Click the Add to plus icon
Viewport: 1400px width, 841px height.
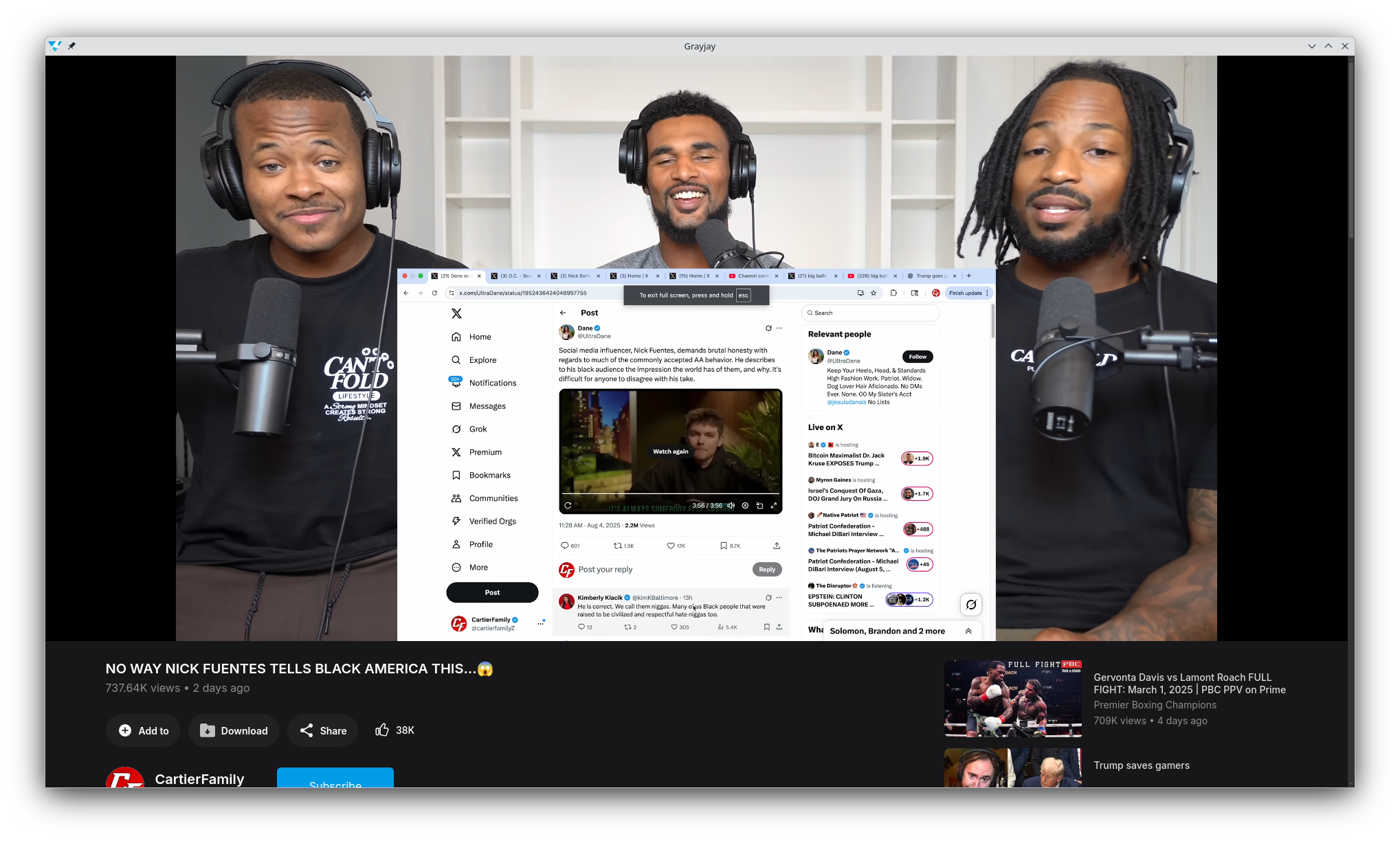click(x=125, y=730)
